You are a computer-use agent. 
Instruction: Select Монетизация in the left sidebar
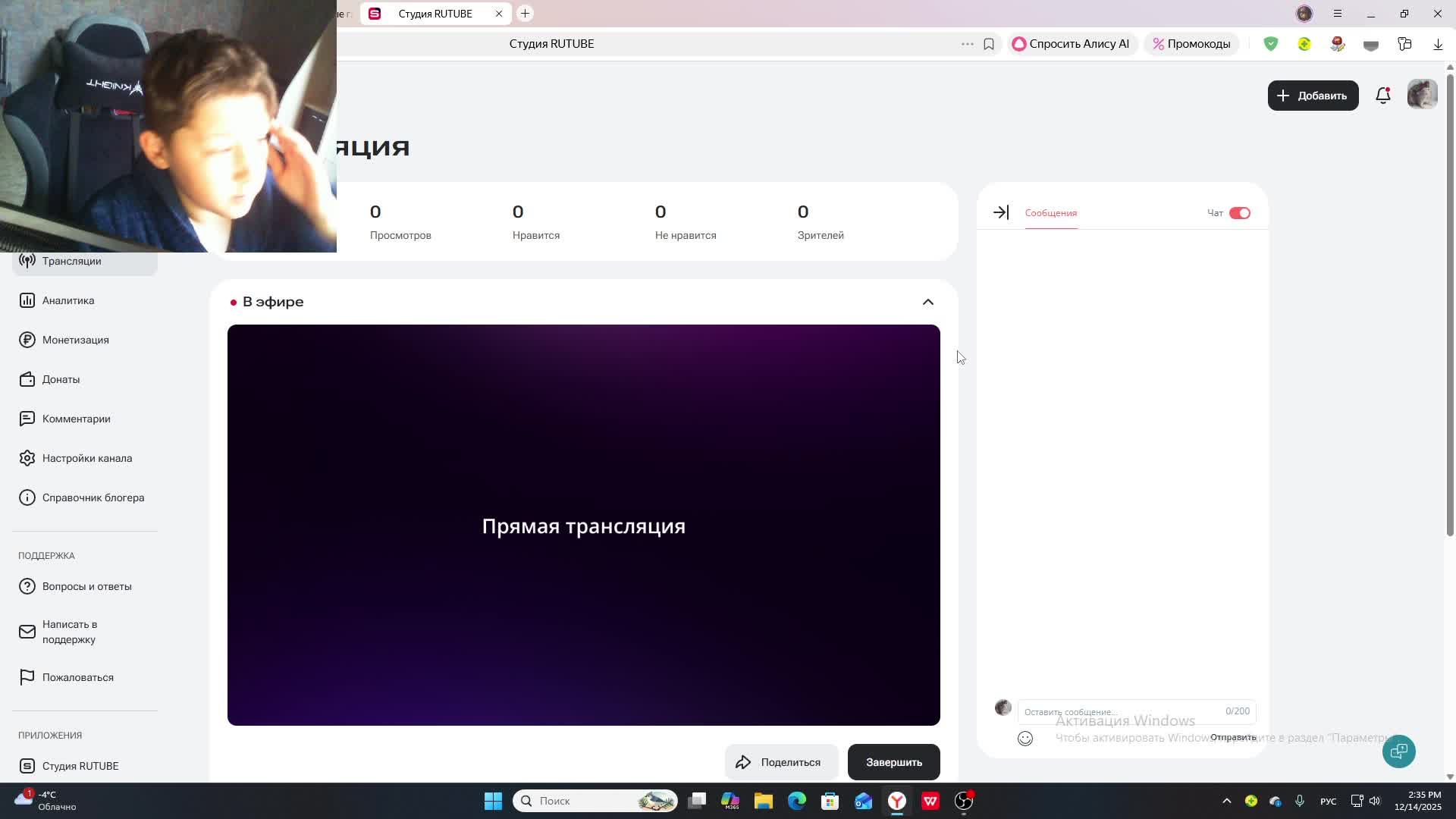pyautogui.click(x=76, y=340)
